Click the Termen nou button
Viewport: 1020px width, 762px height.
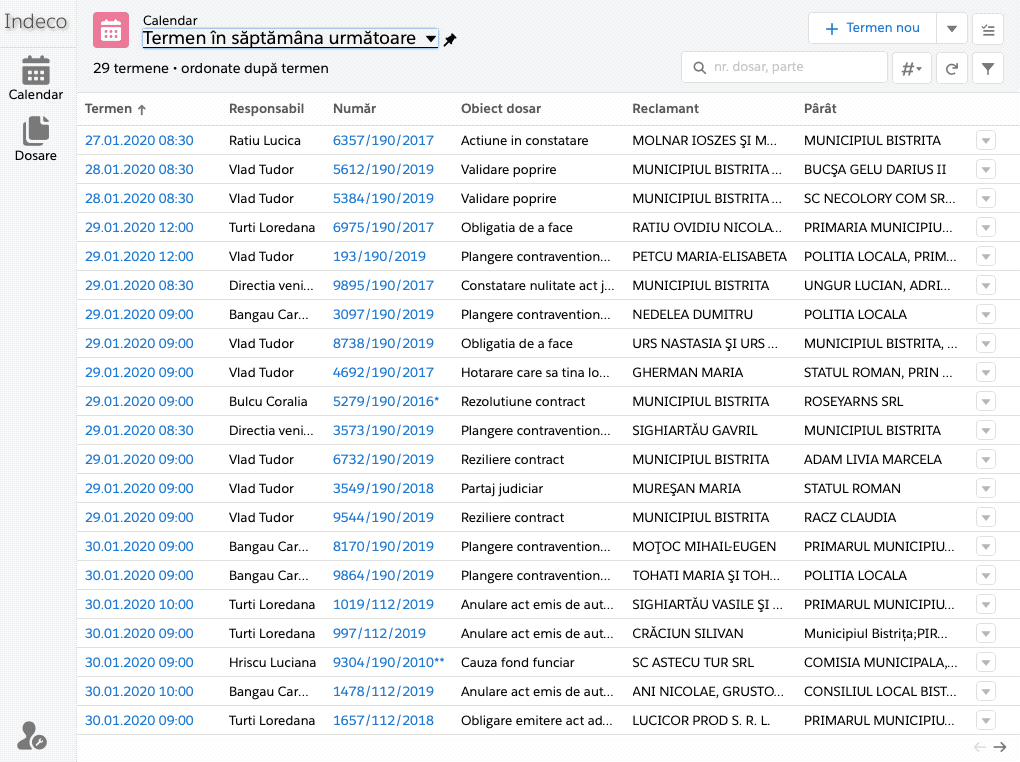tap(872, 29)
